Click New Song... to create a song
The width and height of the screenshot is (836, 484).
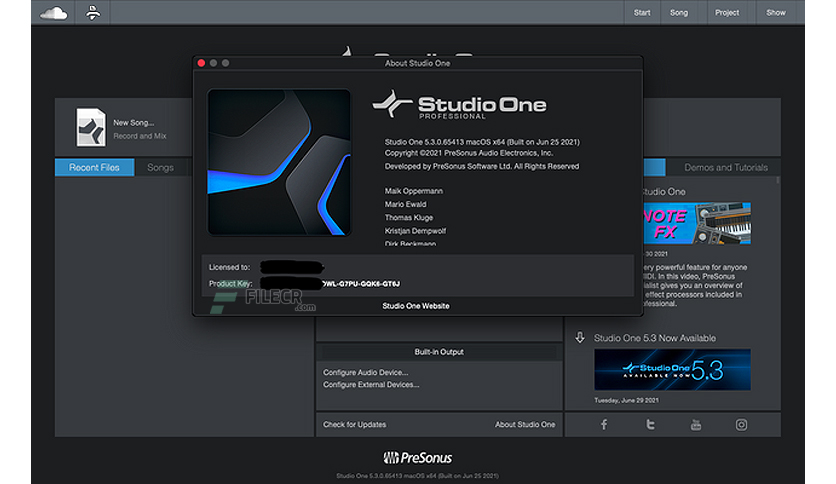click(x=133, y=123)
